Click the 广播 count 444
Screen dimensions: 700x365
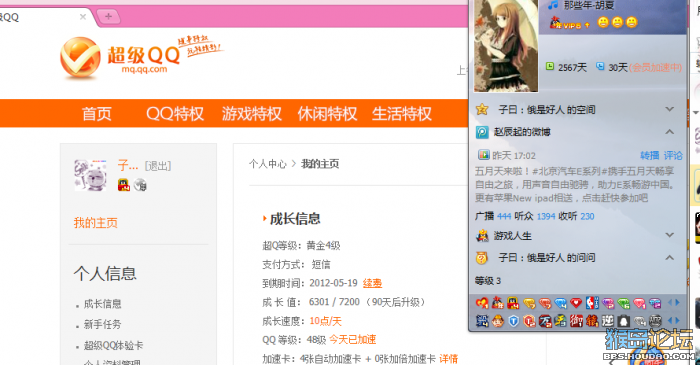tap(504, 216)
